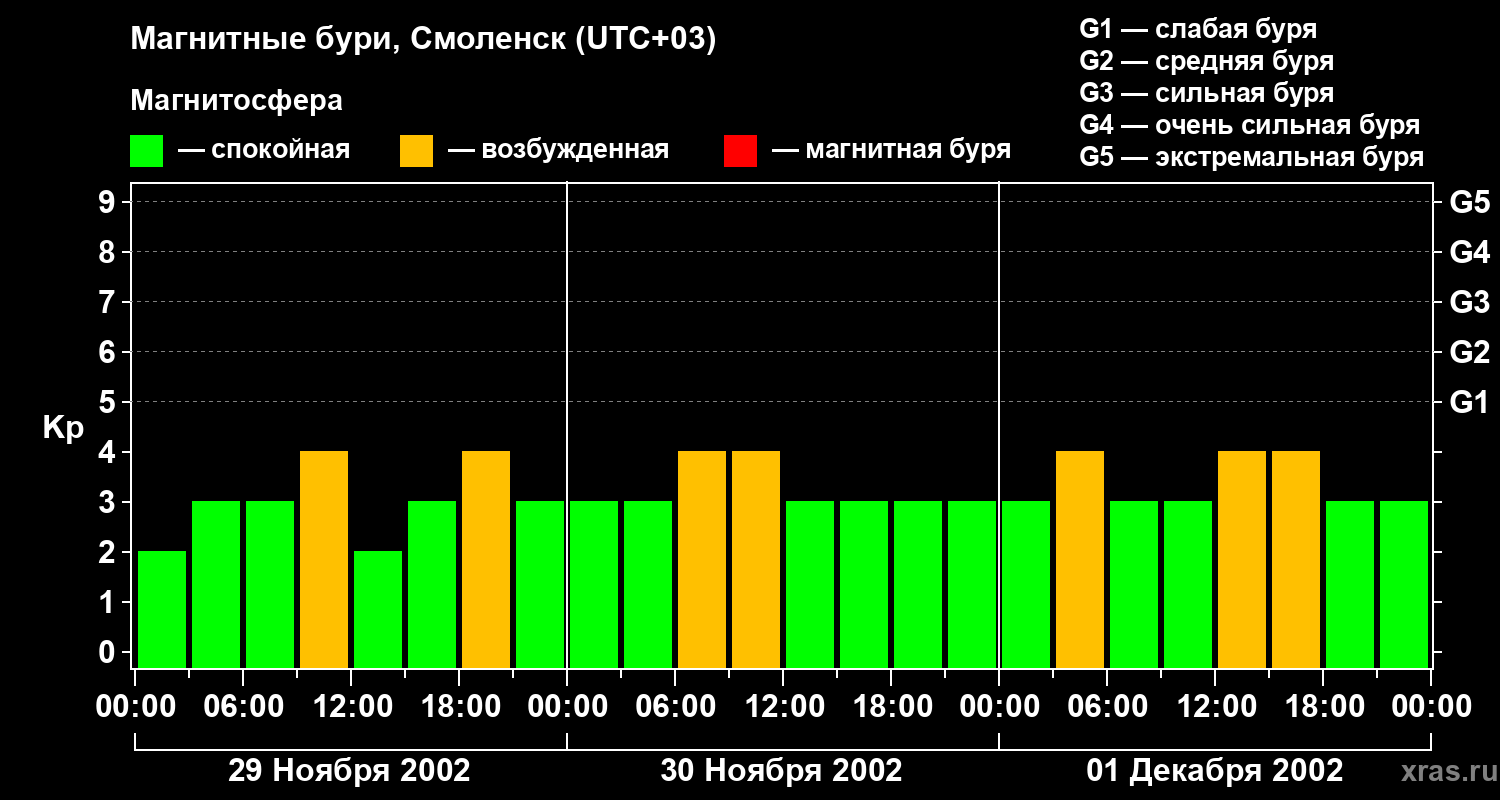1500x800 pixels.
Task: Click the green 'спокойная' legend swatch
Action: click(x=146, y=151)
